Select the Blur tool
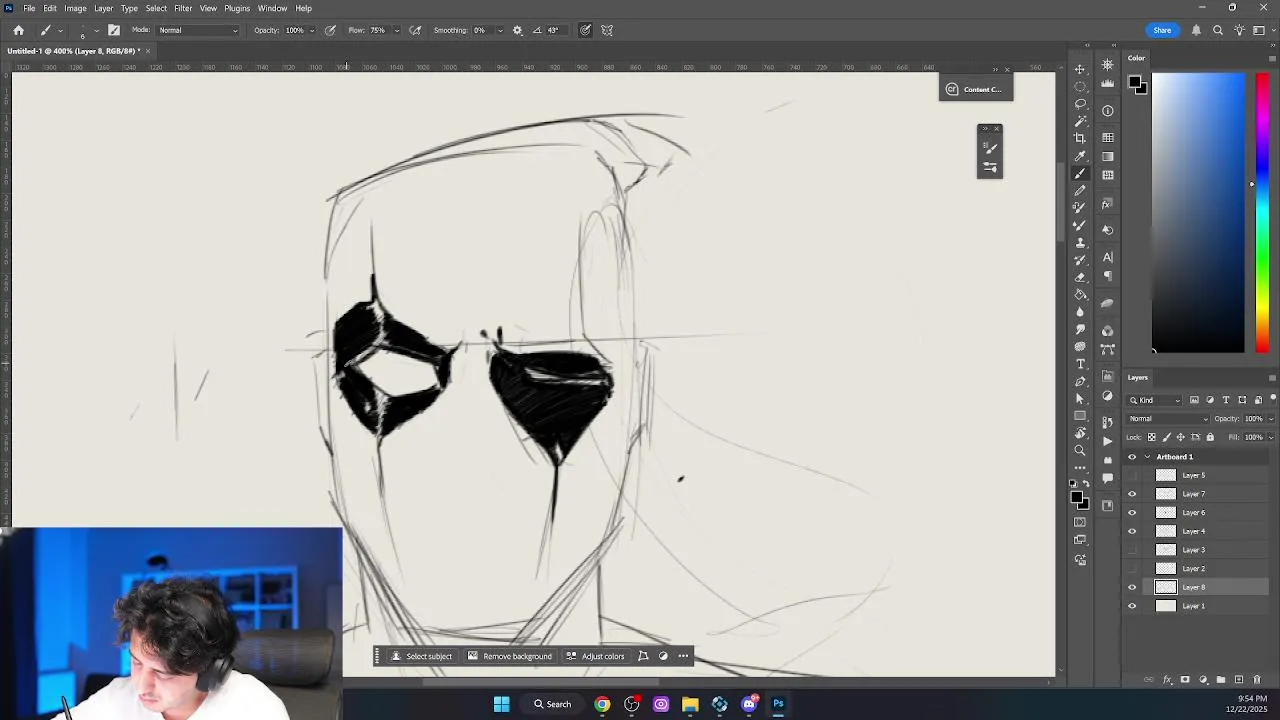The image size is (1280, 720). tap(1080, 312)
